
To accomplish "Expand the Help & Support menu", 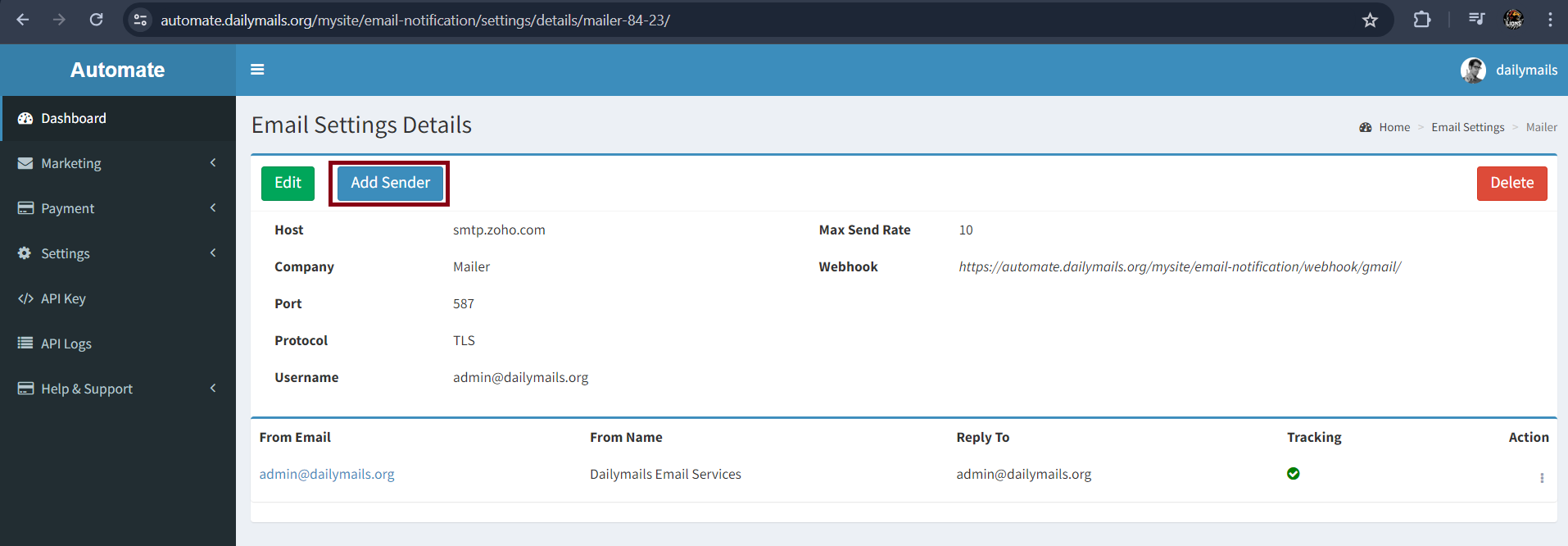I will pyautogui.click(x=117, y=389).
